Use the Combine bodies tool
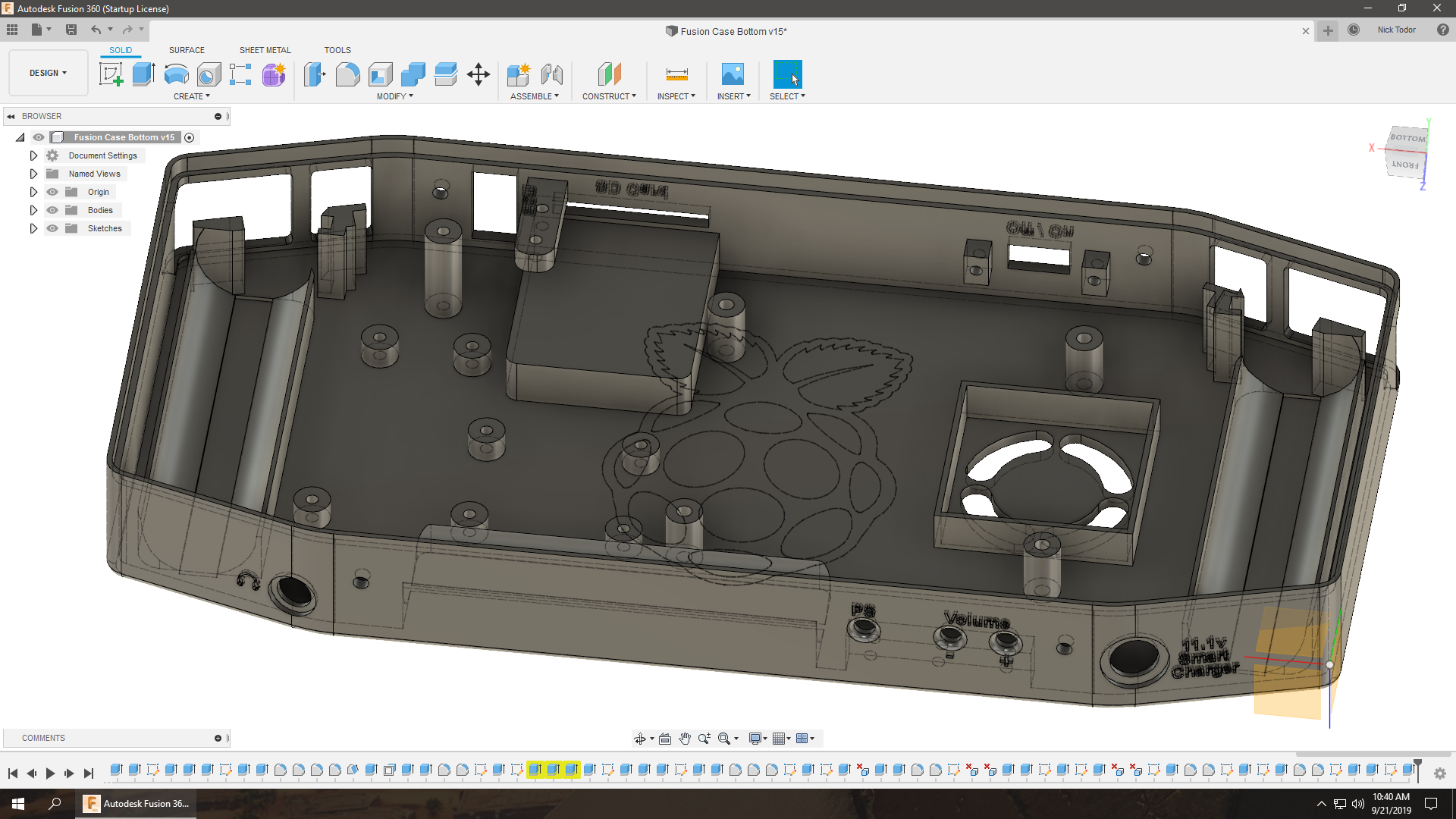1456x819 pixels. (413, 74)
